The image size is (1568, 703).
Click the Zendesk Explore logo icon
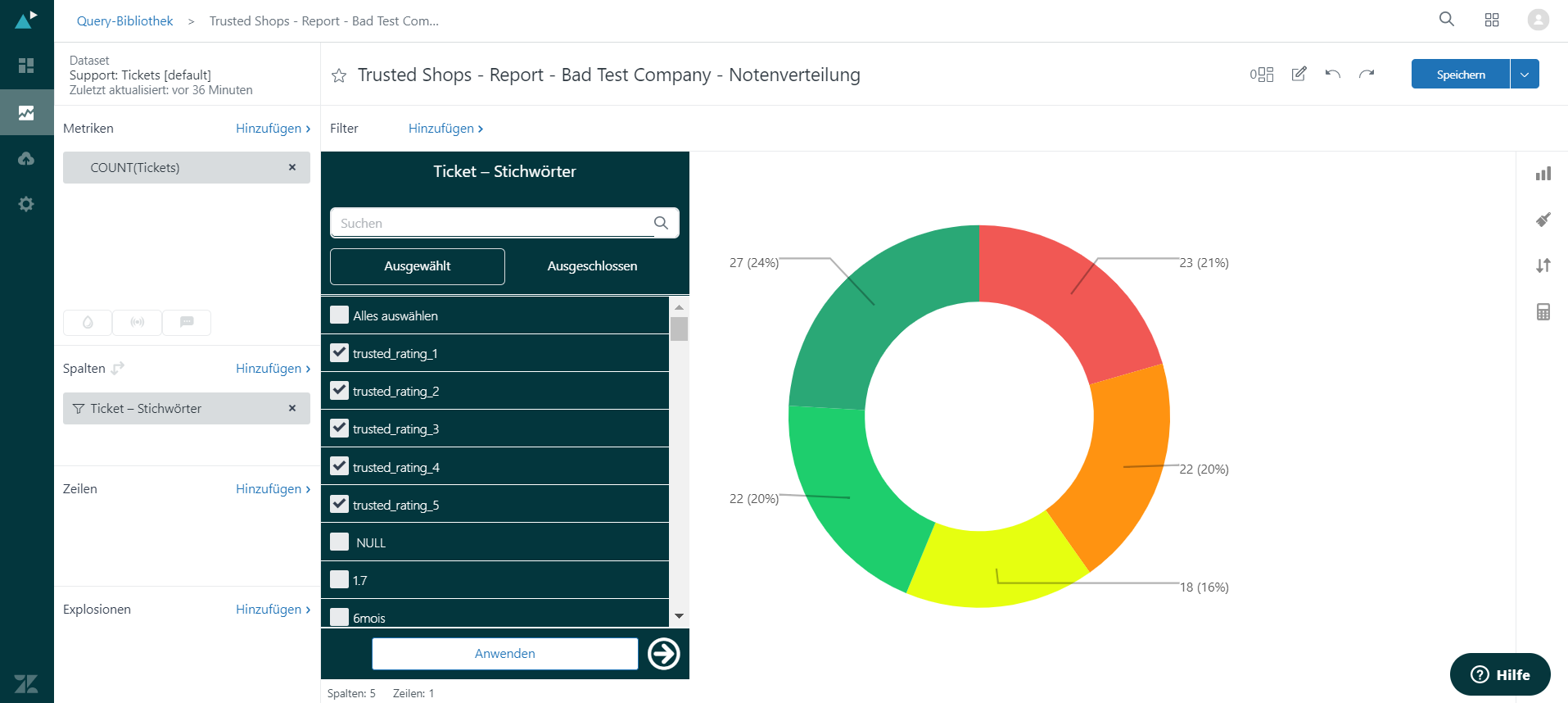(26, 20)
